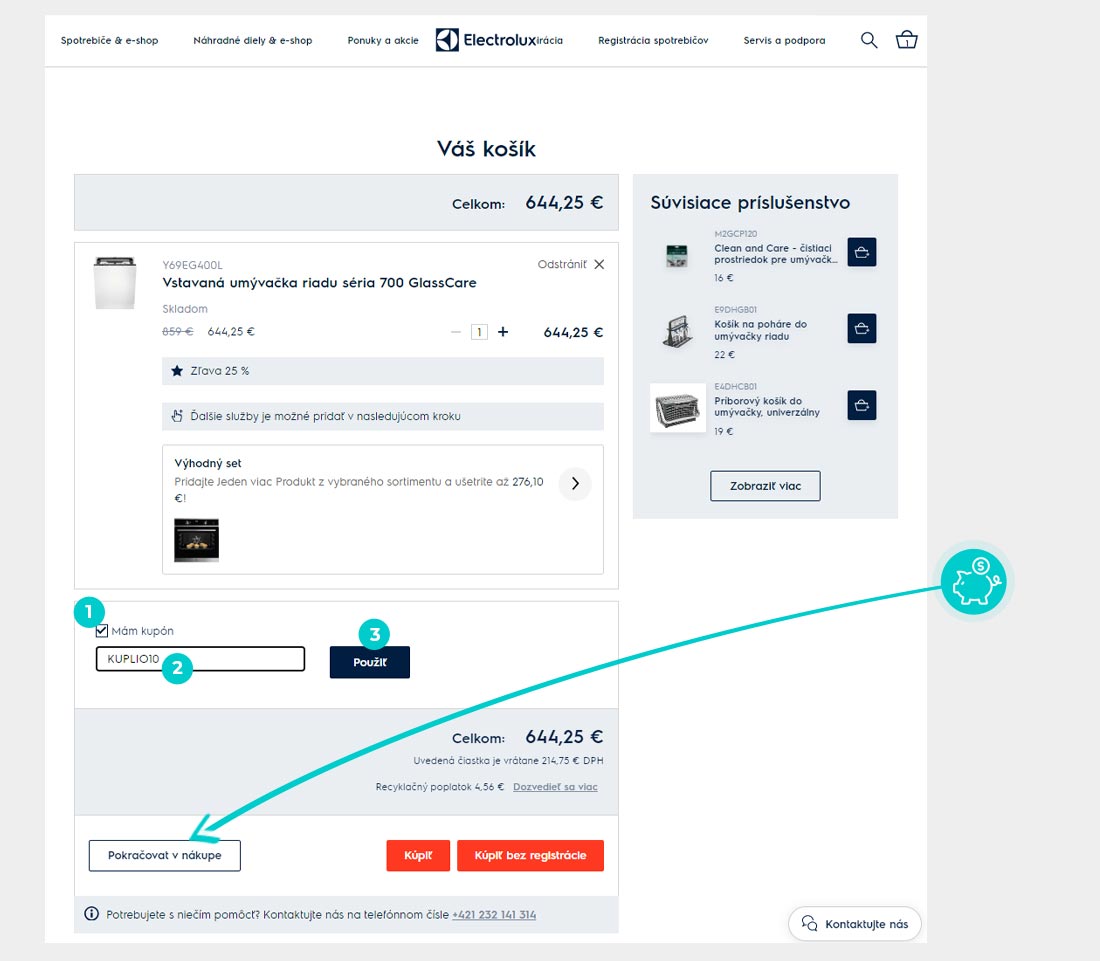Image resolution: width=1100 pixels, height=961 pixels.
Task: Click the piggy bank savings icon
Action: [975, 582]
